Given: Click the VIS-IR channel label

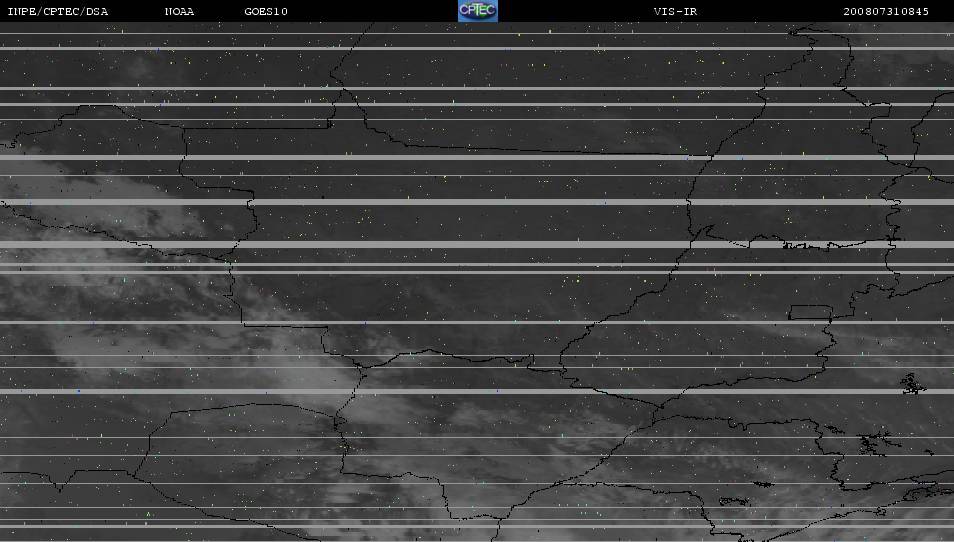Looking at the screenshot, I should click(675, 12).
